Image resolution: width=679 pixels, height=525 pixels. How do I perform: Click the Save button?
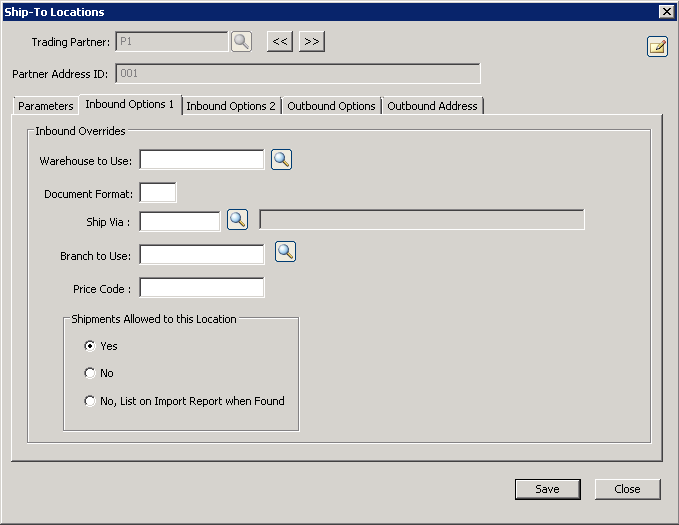click(547, 489)
